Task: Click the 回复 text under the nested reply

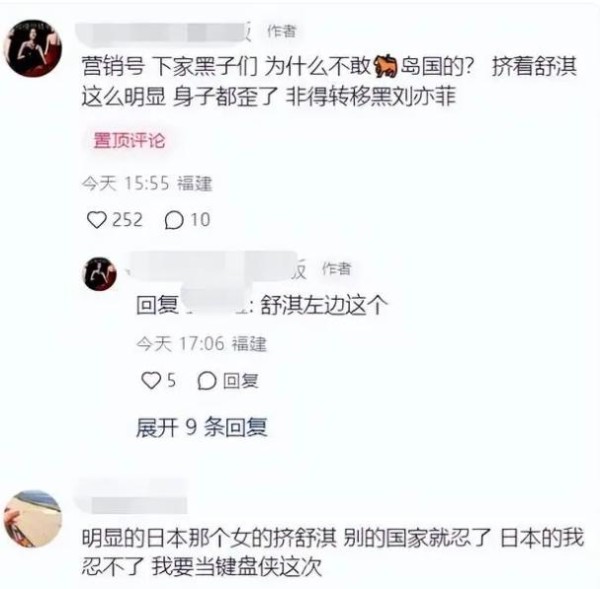Action: click(x=240, y=381)
